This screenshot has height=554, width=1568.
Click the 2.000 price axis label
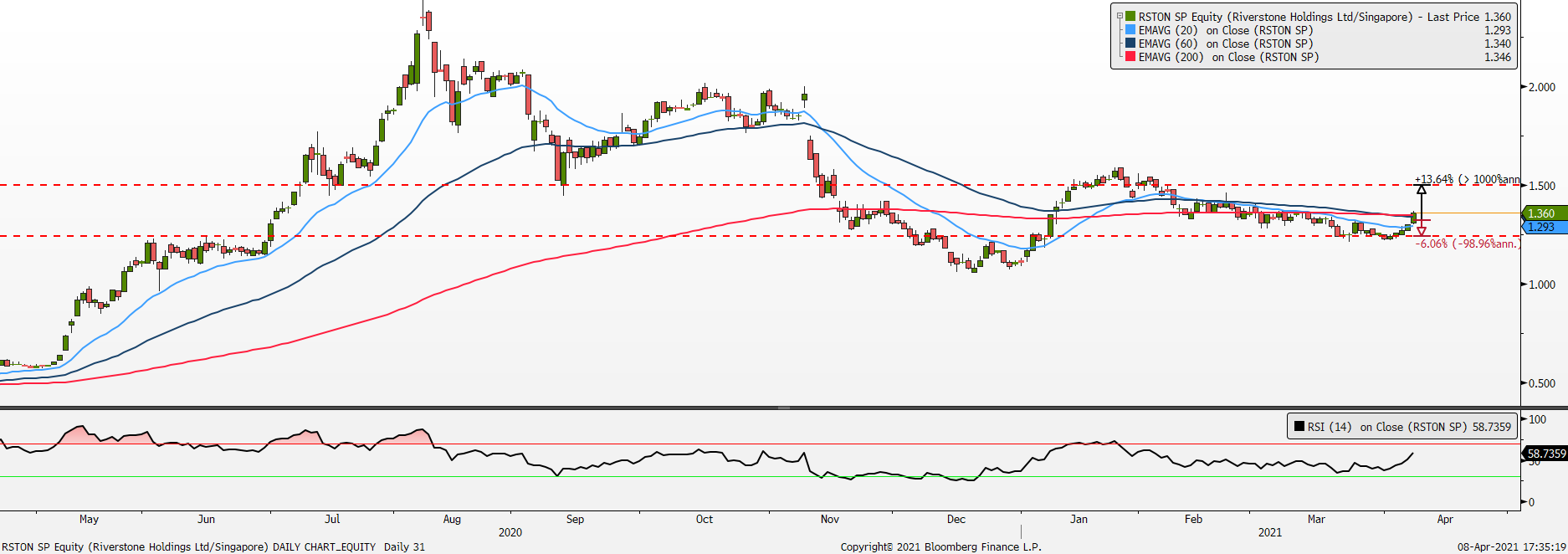(1542, 87)
